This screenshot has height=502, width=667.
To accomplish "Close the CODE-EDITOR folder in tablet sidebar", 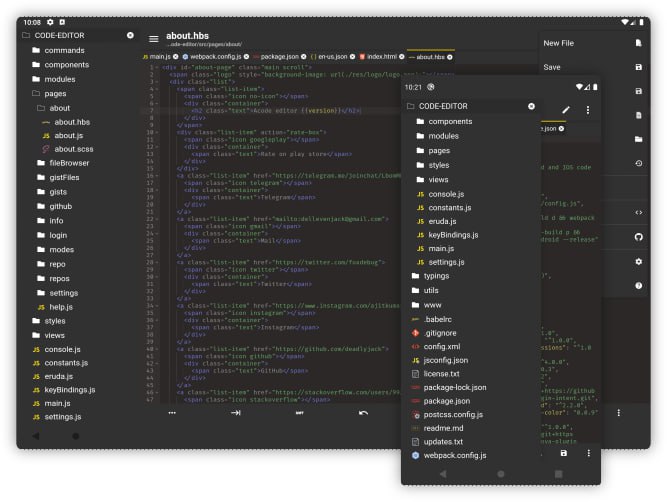I will coord(130,35).
